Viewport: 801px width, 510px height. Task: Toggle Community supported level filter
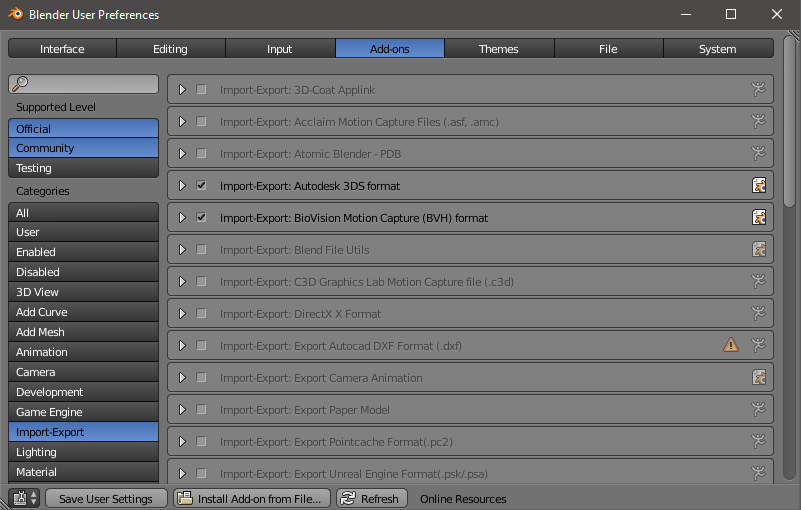click(x=83, y=148)
